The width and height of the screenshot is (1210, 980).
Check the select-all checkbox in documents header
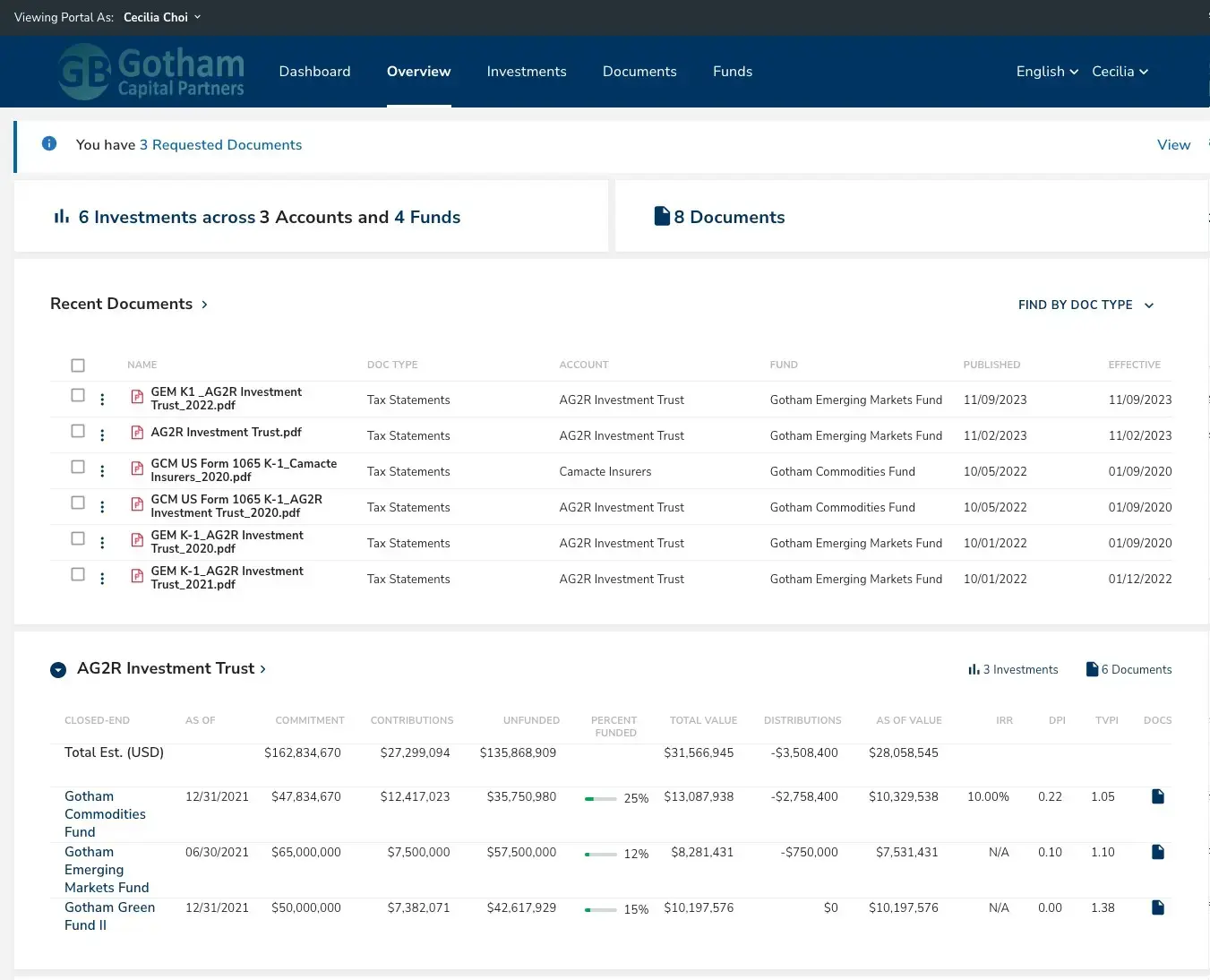click(x=78, y=365)
